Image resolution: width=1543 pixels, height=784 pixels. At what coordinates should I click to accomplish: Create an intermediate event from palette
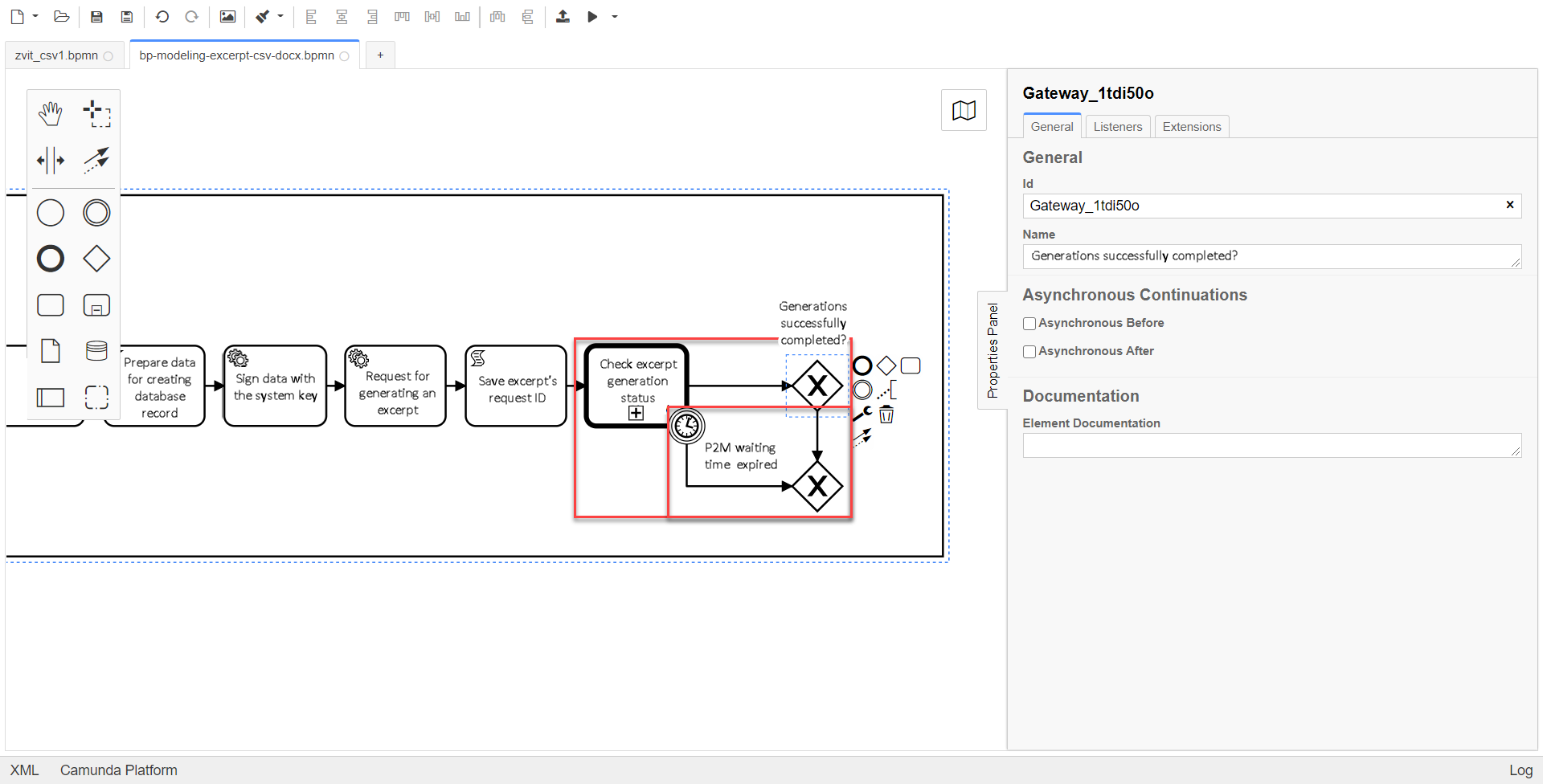tap(96, 213)
